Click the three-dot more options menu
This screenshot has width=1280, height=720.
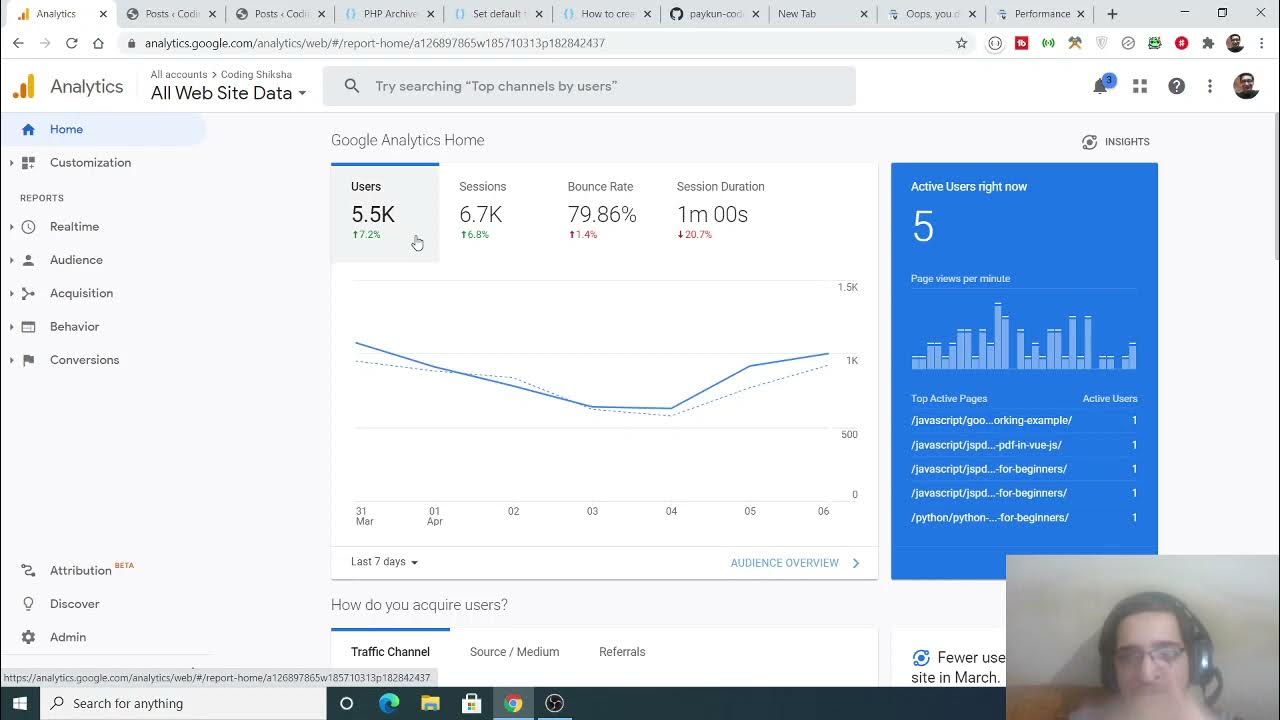[x=1210, y=87]
